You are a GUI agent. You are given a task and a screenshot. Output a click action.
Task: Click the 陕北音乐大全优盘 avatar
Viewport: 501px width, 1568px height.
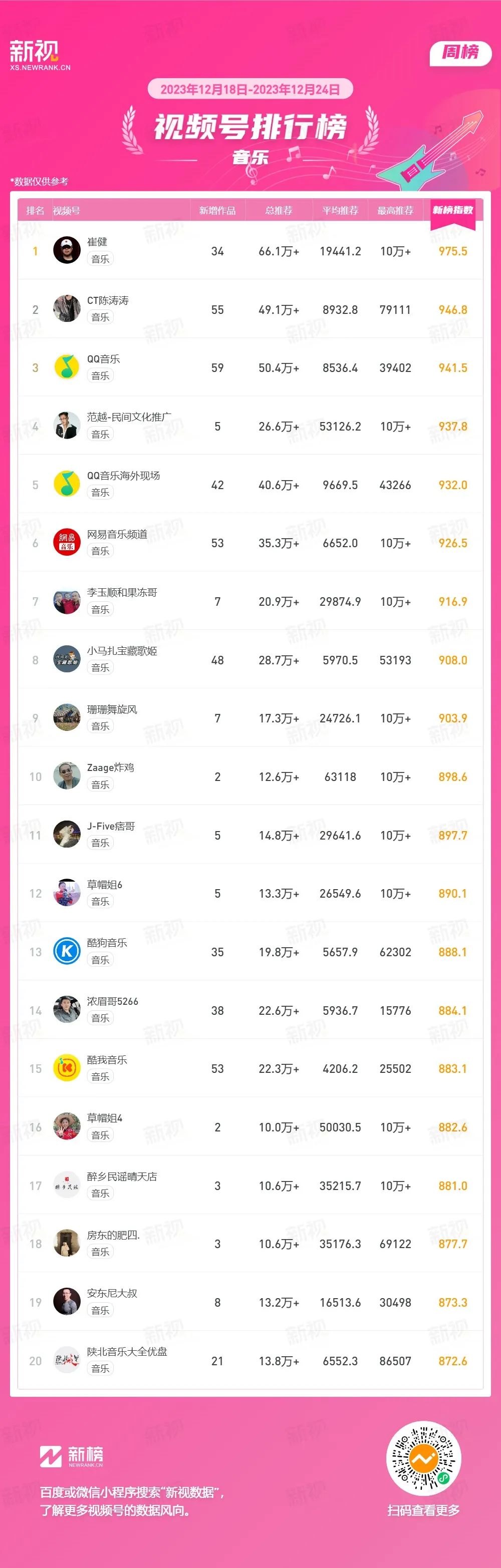point(67,1360)
